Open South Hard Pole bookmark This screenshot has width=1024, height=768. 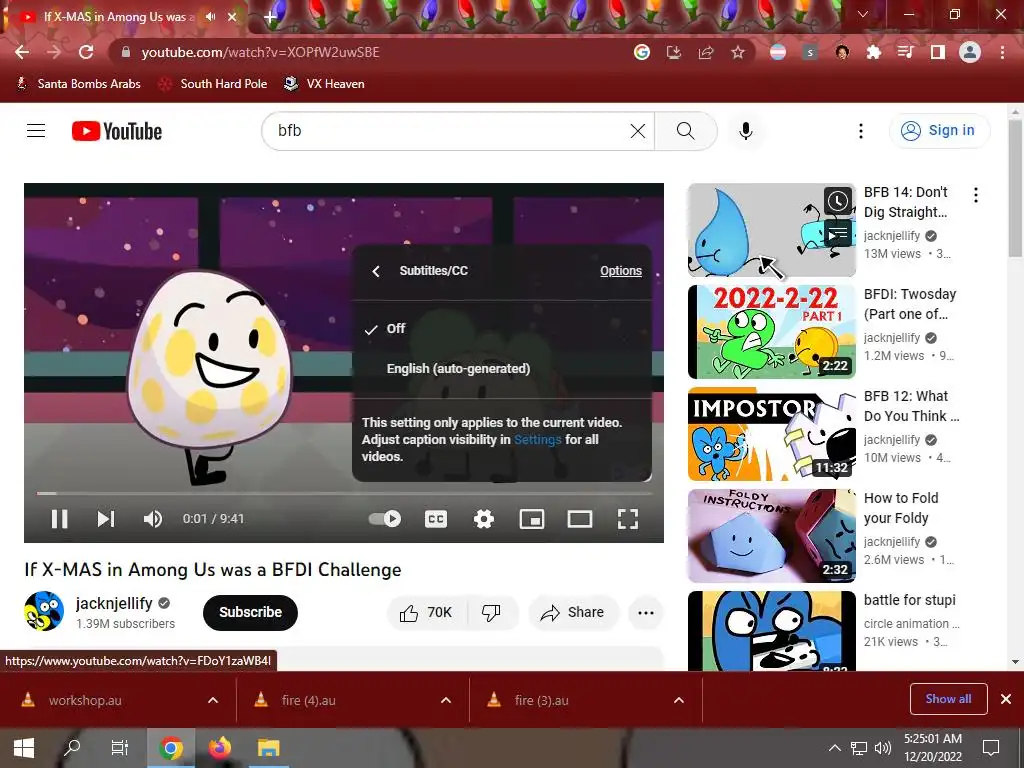pyautogui.click(x=213, y=84)
